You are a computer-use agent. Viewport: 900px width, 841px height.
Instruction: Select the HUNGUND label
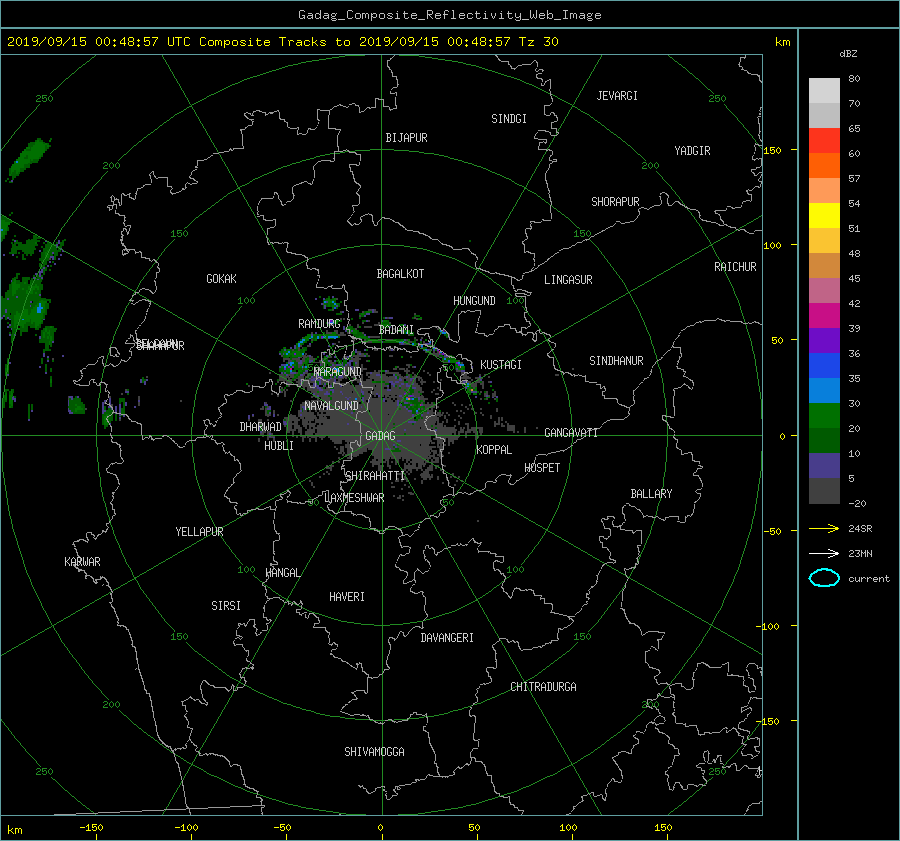(474, 301)
